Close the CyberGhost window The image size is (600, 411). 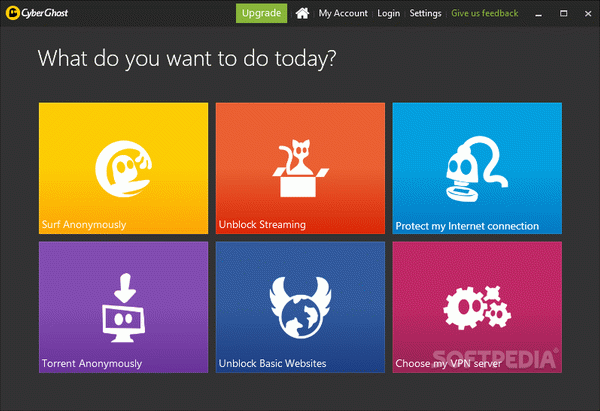588,14
